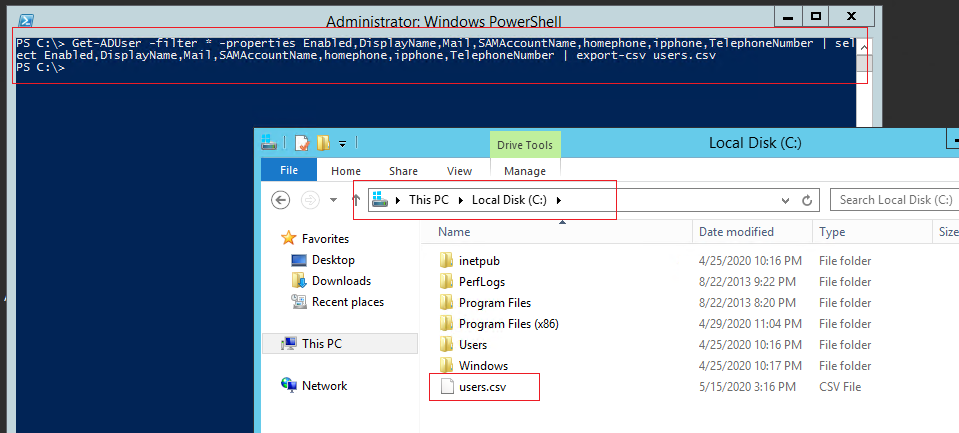Close the PowerShell window
Viewport: 959px width, 433px height.
[852, 16]
